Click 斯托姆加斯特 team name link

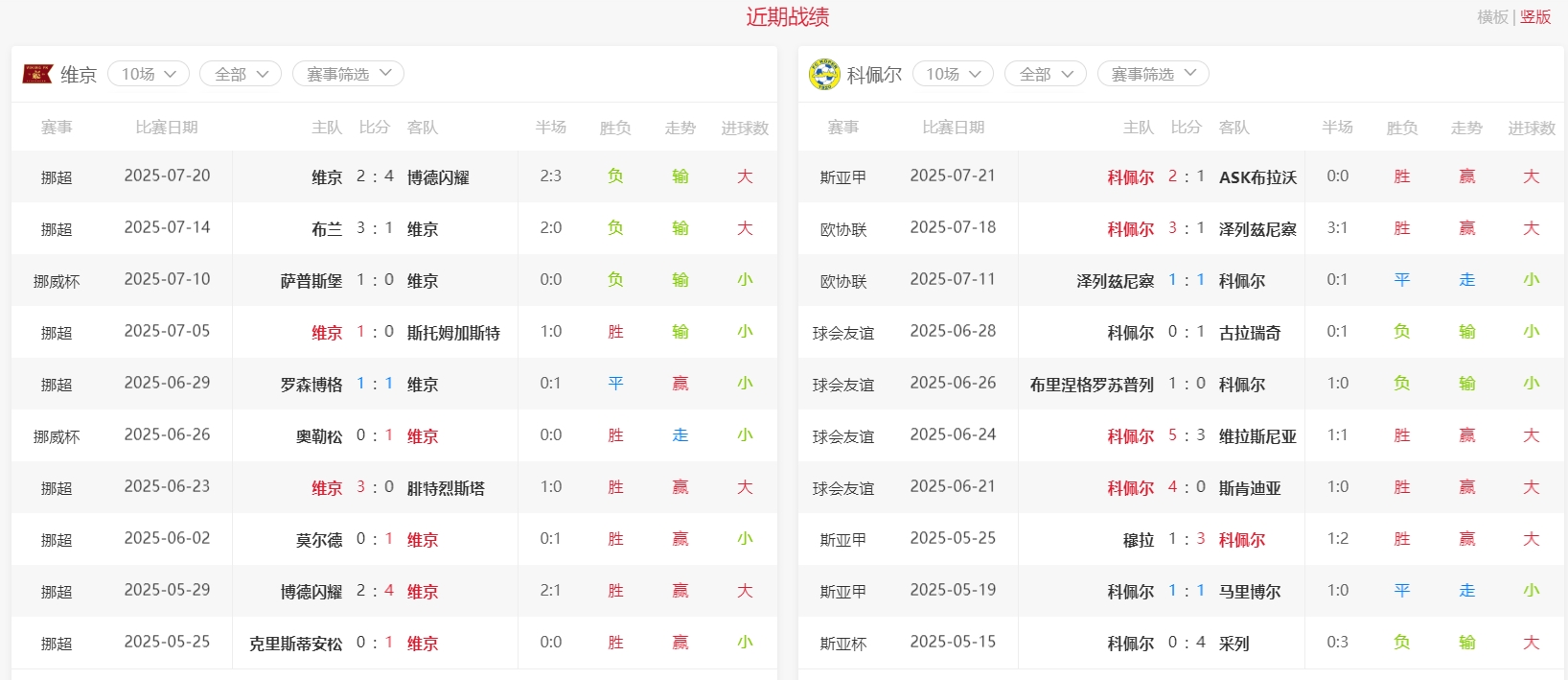click(x=453, y=333)
